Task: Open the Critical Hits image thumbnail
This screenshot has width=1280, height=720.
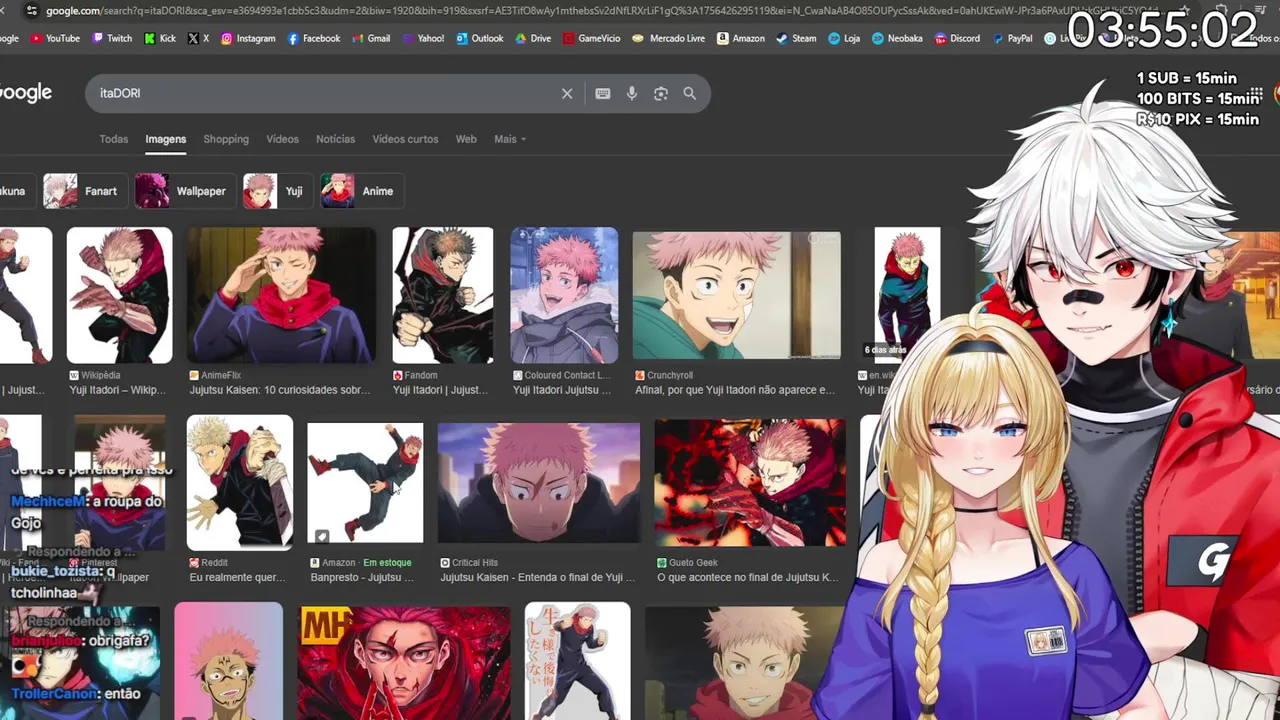Action: coord(539,483)
